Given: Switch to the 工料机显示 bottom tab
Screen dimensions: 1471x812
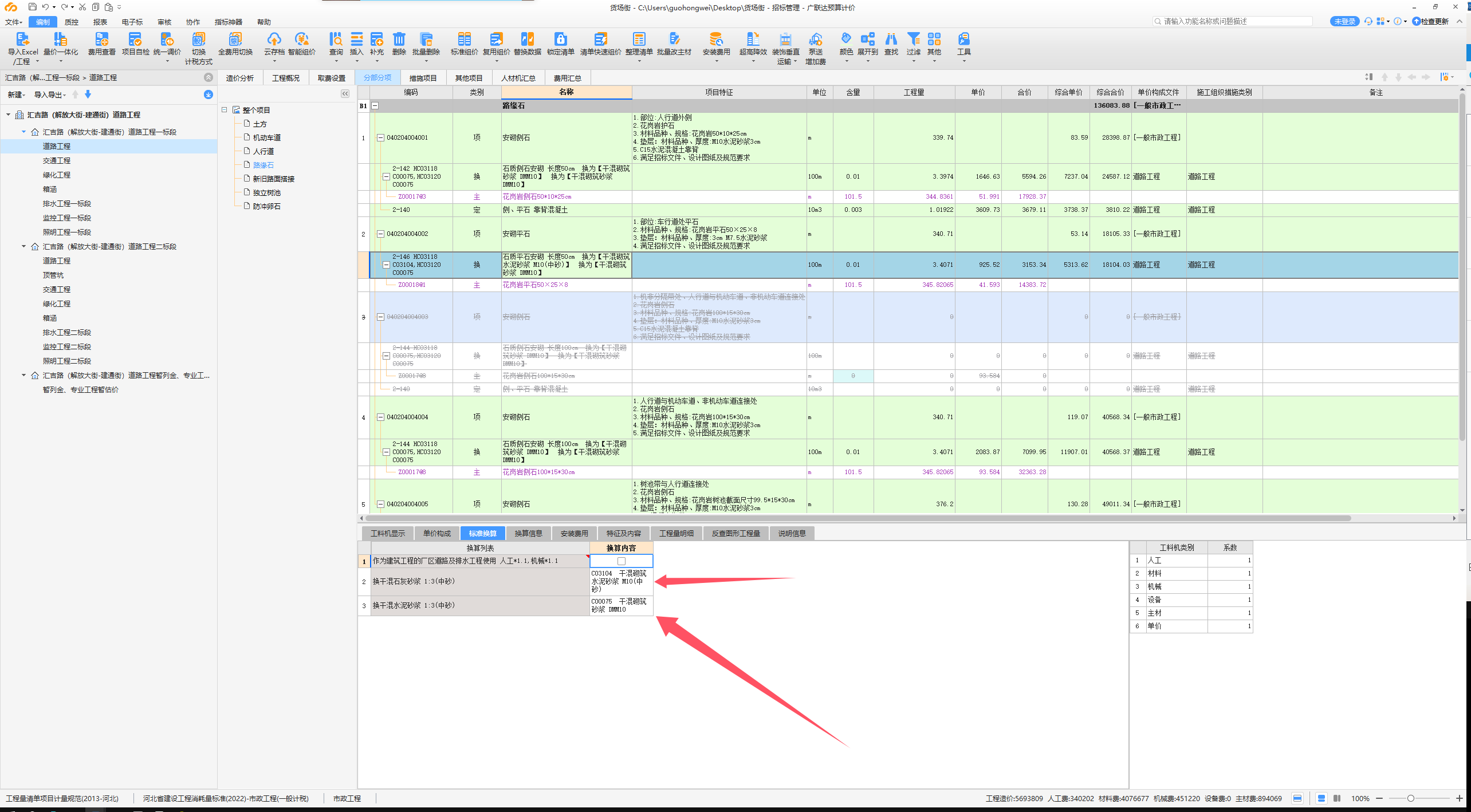Looking at the screenshot, I should coord(387,533).
